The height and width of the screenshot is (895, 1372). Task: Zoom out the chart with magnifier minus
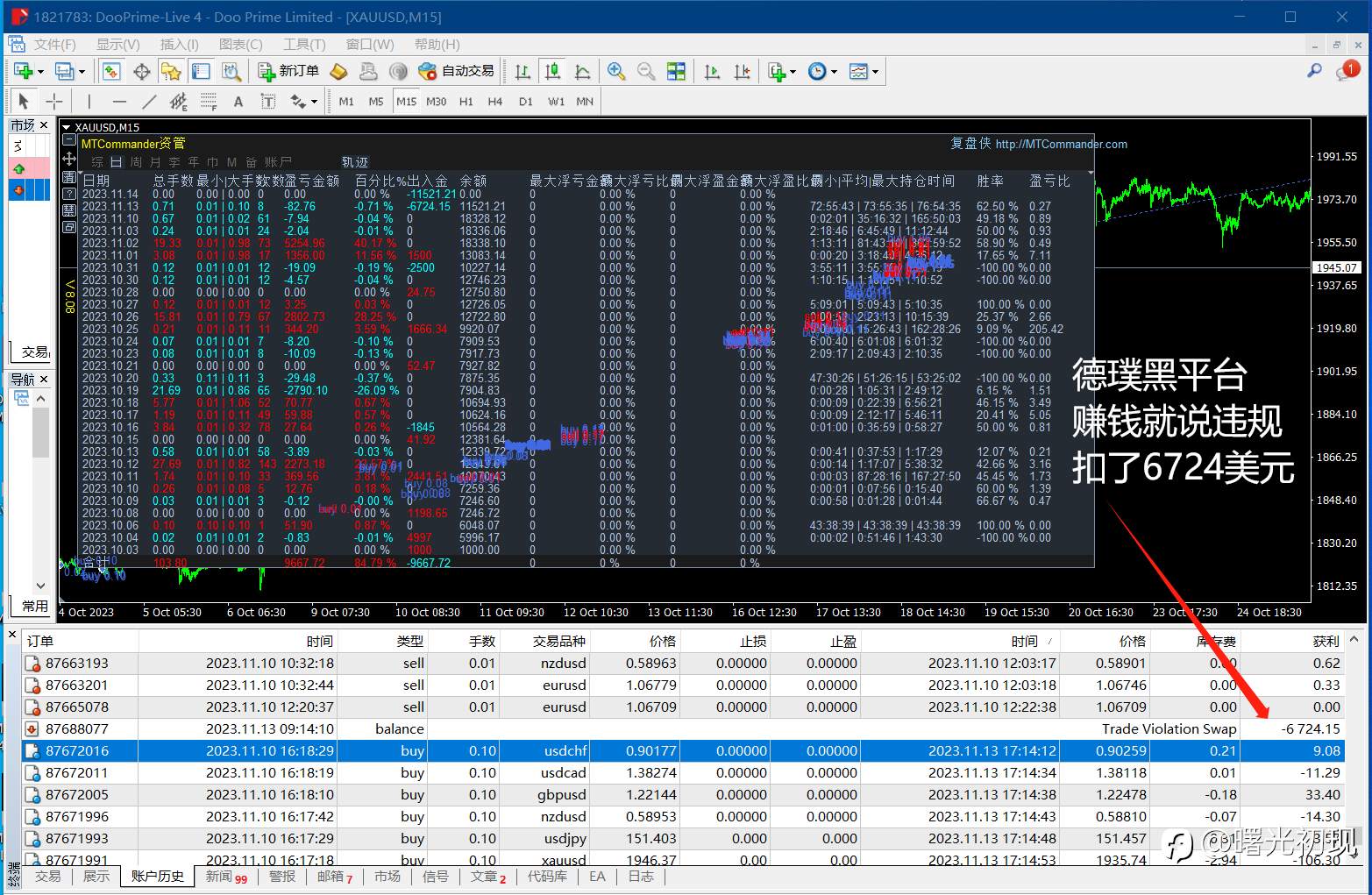point(646,71)
